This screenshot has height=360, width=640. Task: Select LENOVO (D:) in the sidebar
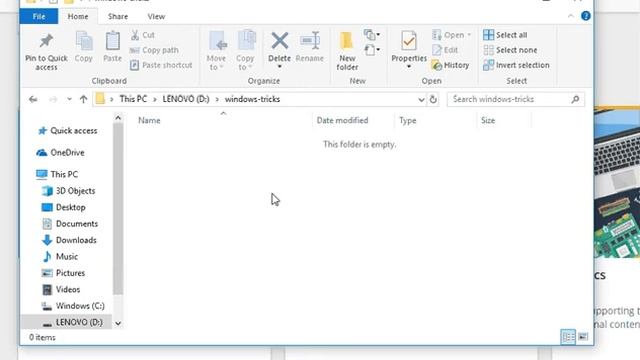[66, 322]
